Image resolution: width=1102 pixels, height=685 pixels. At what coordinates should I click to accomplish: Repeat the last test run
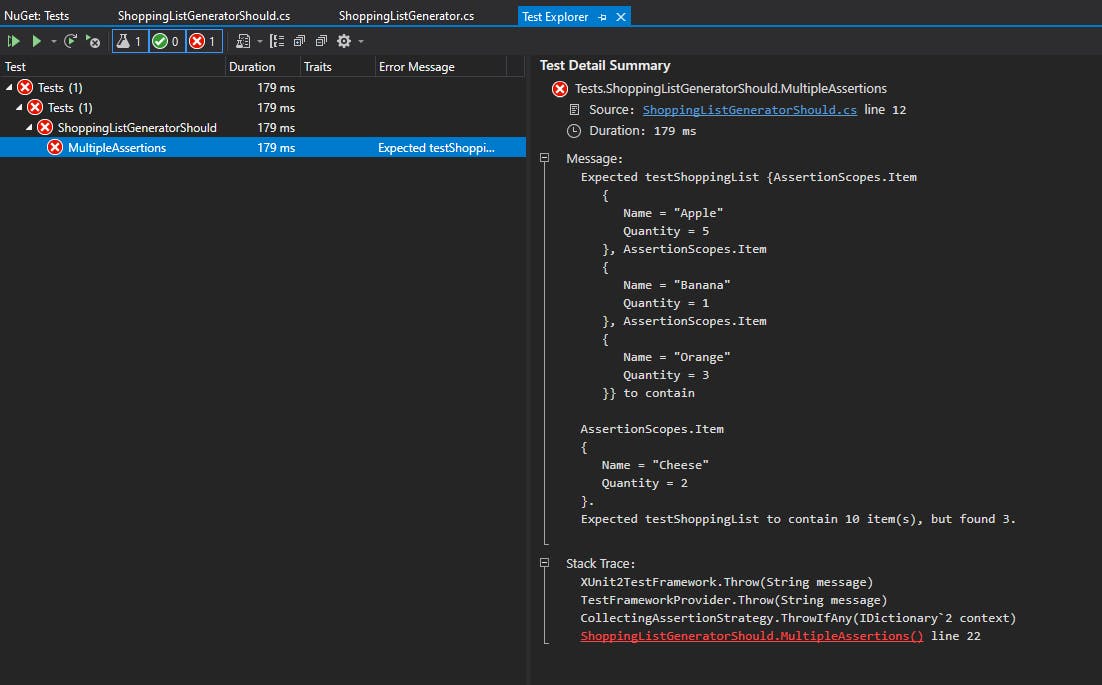68,41
